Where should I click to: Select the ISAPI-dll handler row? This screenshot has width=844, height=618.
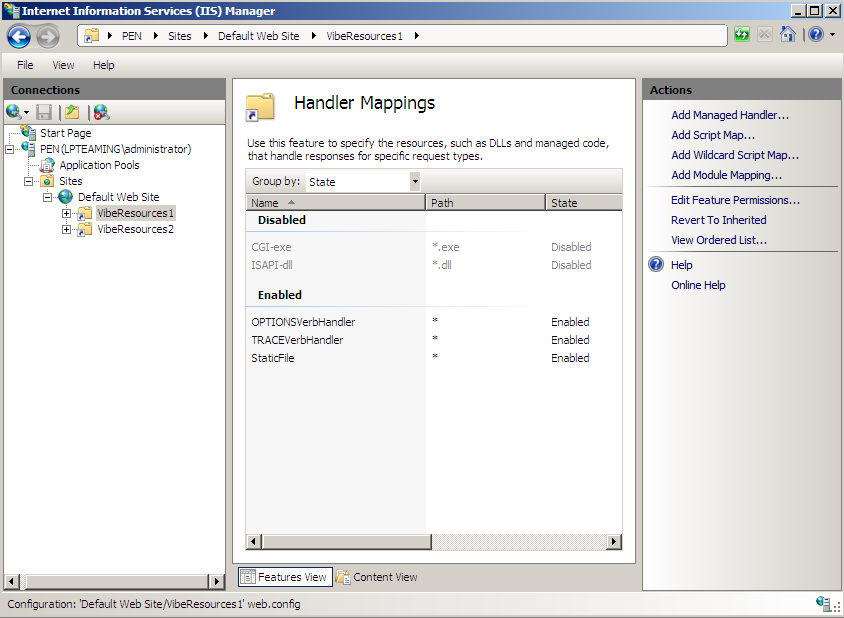pos(434,265)
